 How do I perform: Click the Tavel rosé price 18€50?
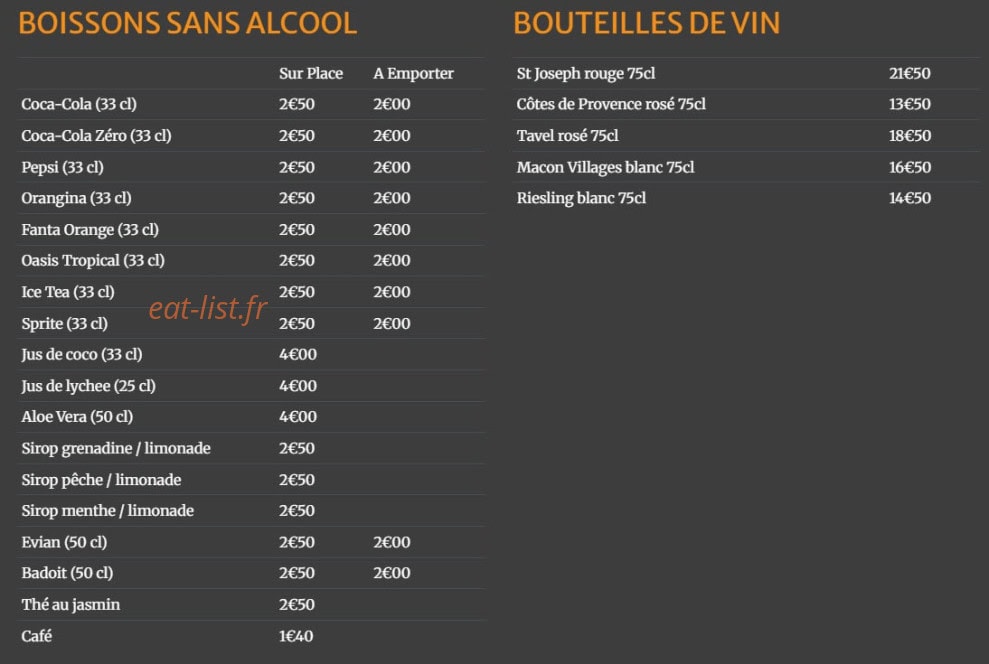pyautogui.click(x=910, y=136)
